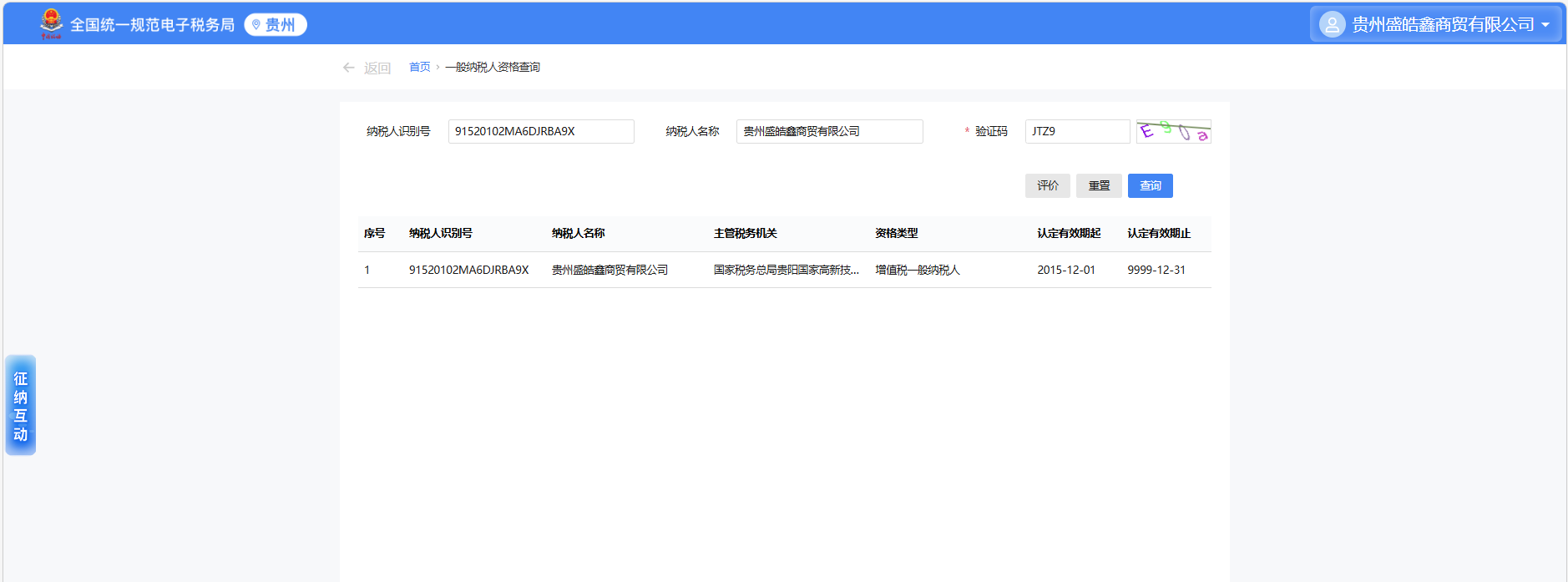Open the 贵州盛皓鑫商贸有限公司 account menu
Image resolution: width=1568 pixels, height=582 pixels.
[x=1442, y=25]
